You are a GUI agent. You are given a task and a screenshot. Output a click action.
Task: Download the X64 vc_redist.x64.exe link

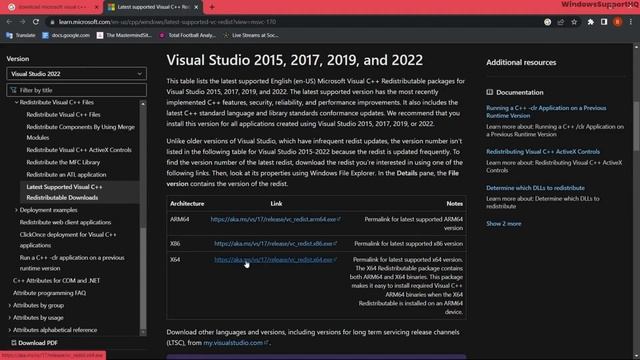276,260
